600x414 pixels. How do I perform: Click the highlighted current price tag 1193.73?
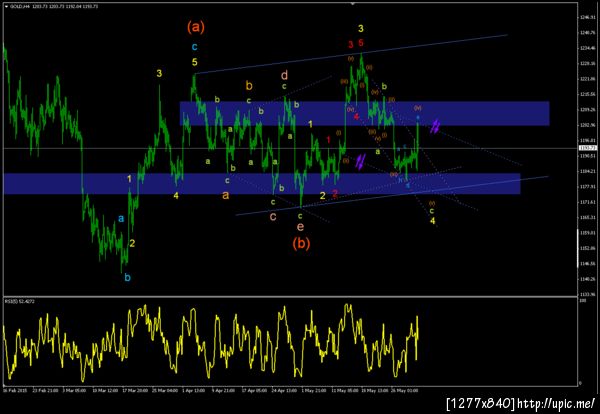pyautogui.click(x=588, y=148)
